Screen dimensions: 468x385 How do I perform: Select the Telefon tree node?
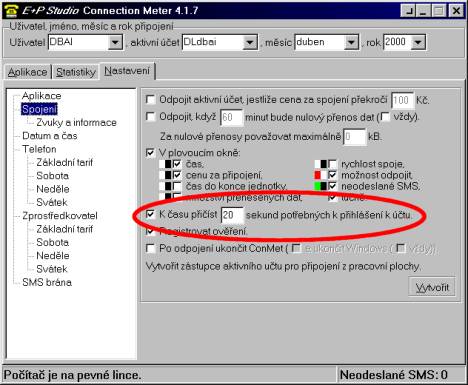pos(39,149)
